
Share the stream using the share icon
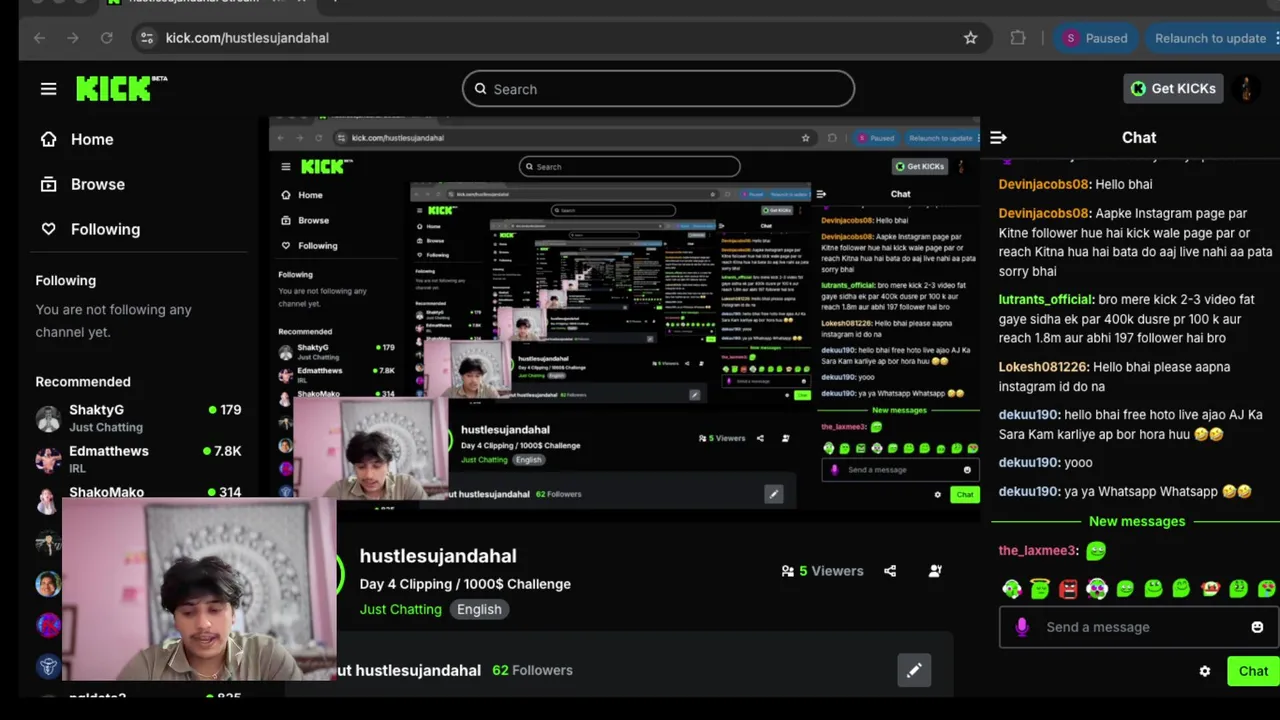[890, 571]
